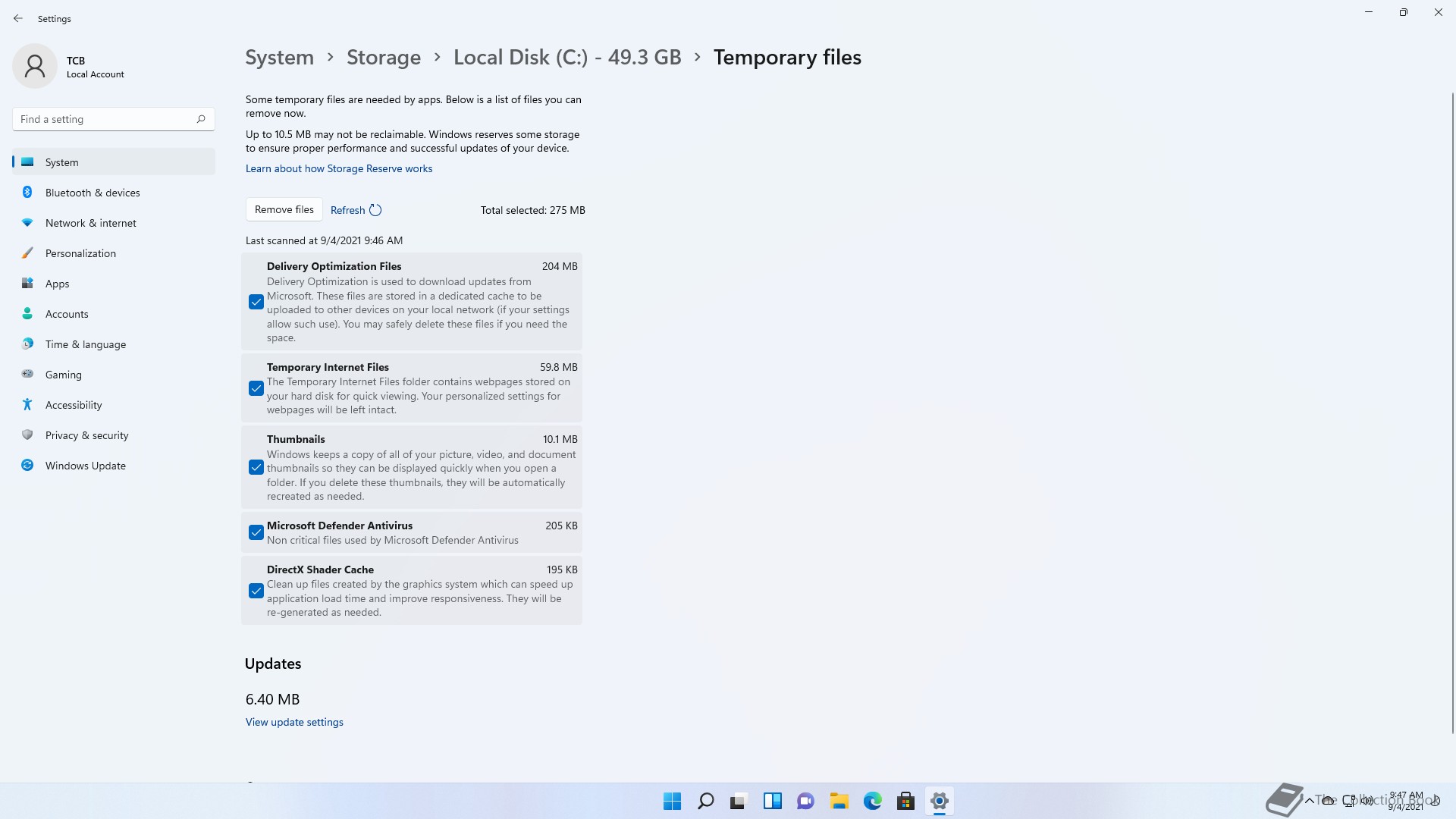This screenshot has width=1456, height=819.
Task: Uncheck Microsoft Defender Antivirus checkbox
Action: [256, 532]
